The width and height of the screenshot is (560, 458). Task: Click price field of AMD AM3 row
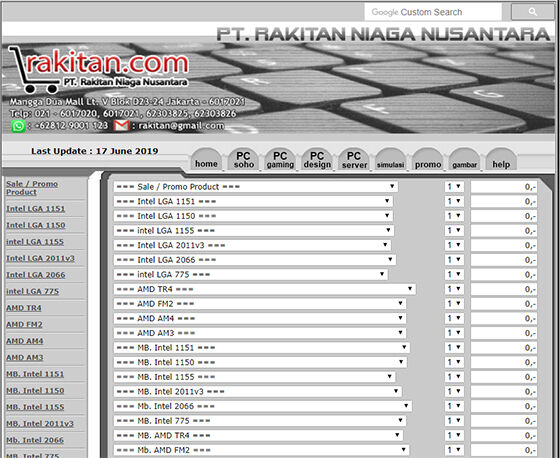point(504,333)
